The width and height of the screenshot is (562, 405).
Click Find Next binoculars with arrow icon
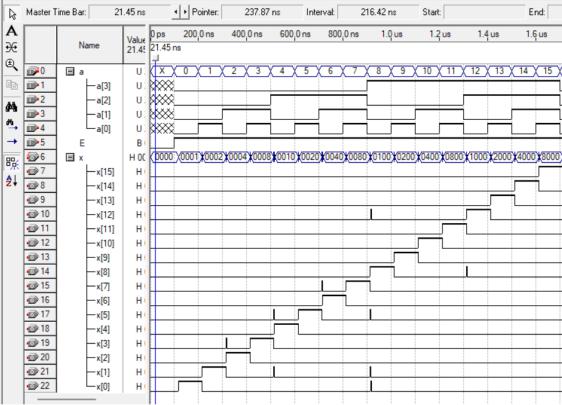click(x=12, y=124)
